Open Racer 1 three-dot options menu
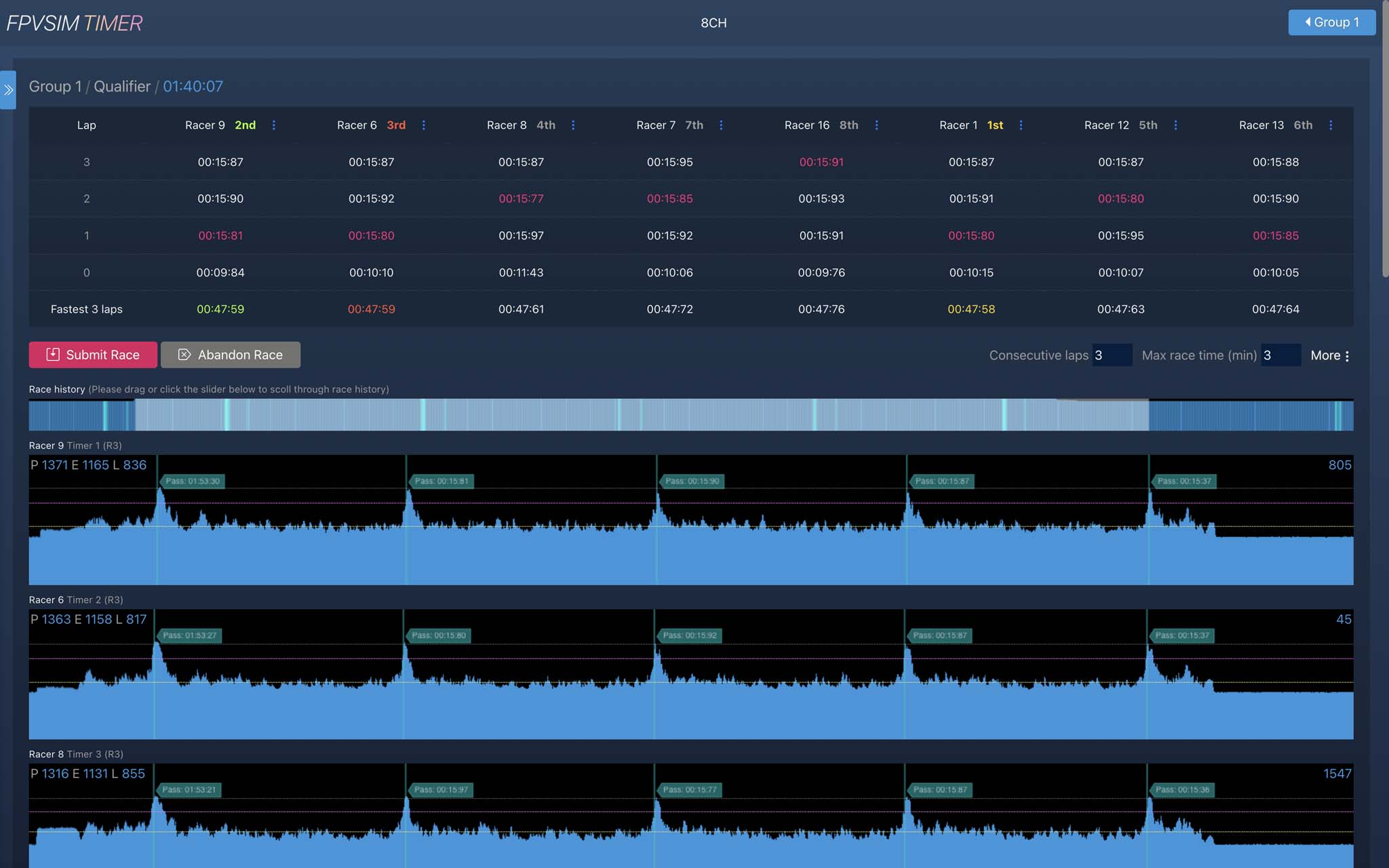Screen dimensions: 1389x868 1021,125
